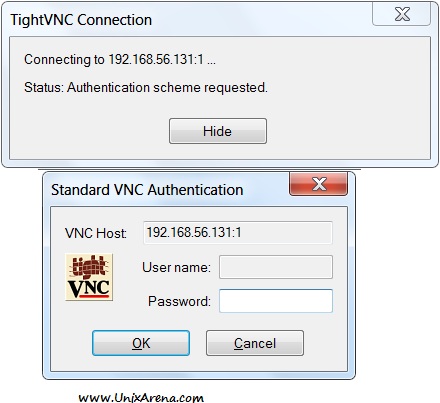Click the brick-patterned 'tight' word in logo
This screenshot has width=440, height=403.
point(89,267)
